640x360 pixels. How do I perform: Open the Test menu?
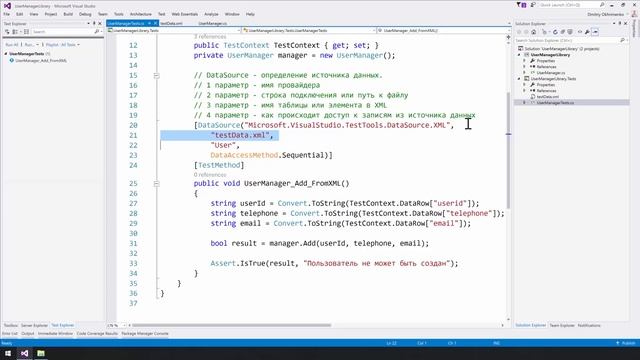click(x=162, y=14)
